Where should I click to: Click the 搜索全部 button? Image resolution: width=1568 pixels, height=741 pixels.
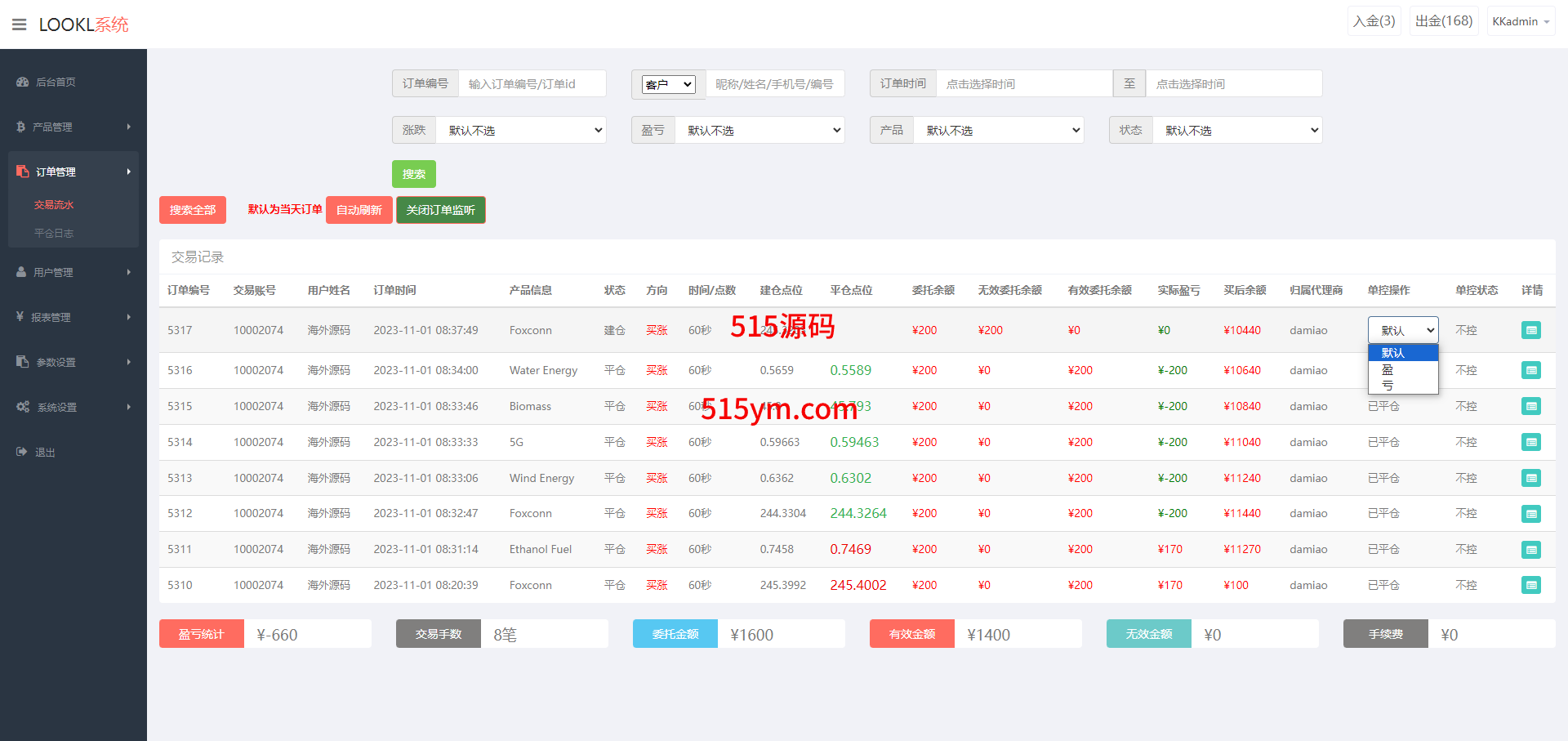192,210
